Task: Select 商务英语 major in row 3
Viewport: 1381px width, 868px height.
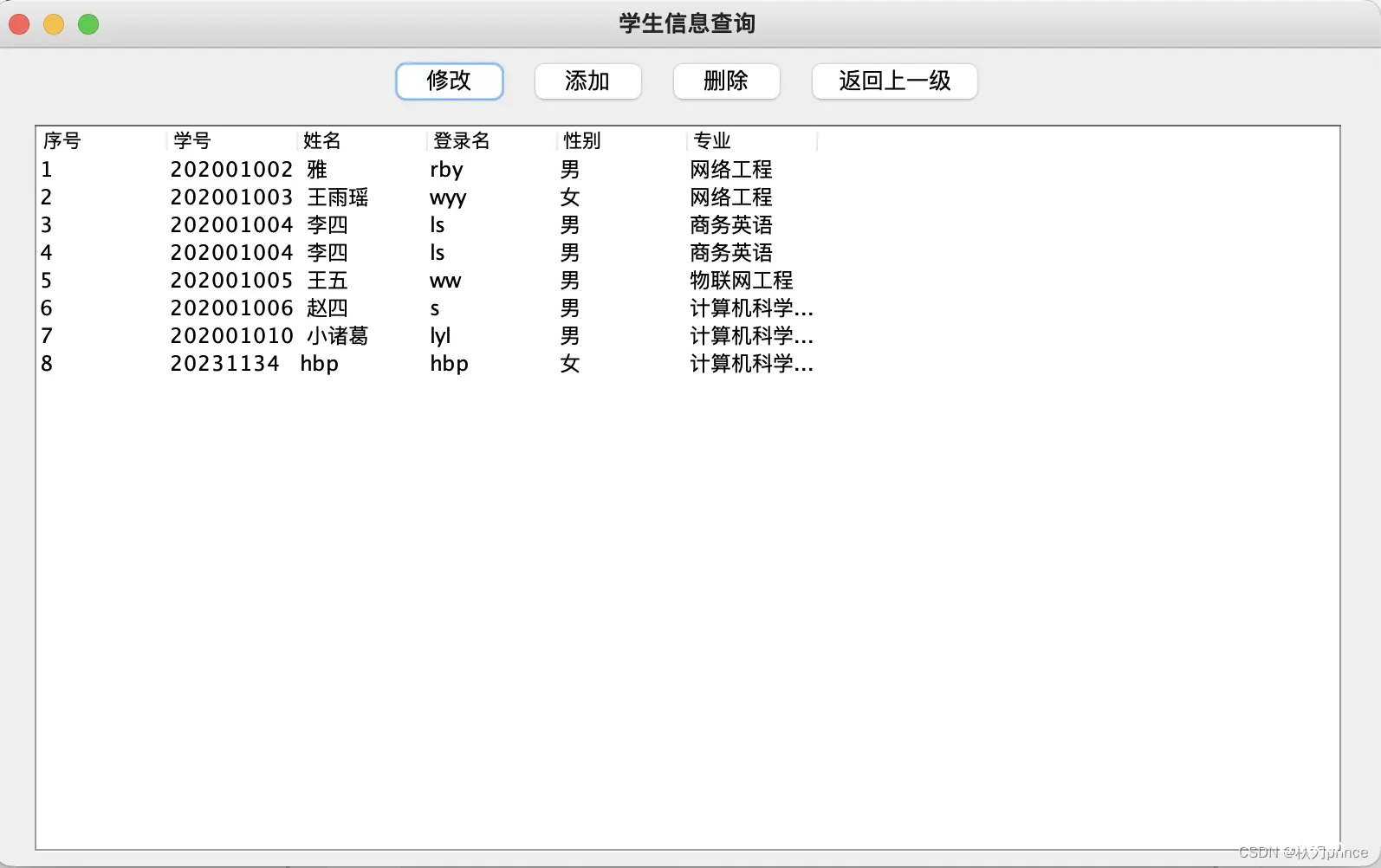Action: (x=751, y=225)
